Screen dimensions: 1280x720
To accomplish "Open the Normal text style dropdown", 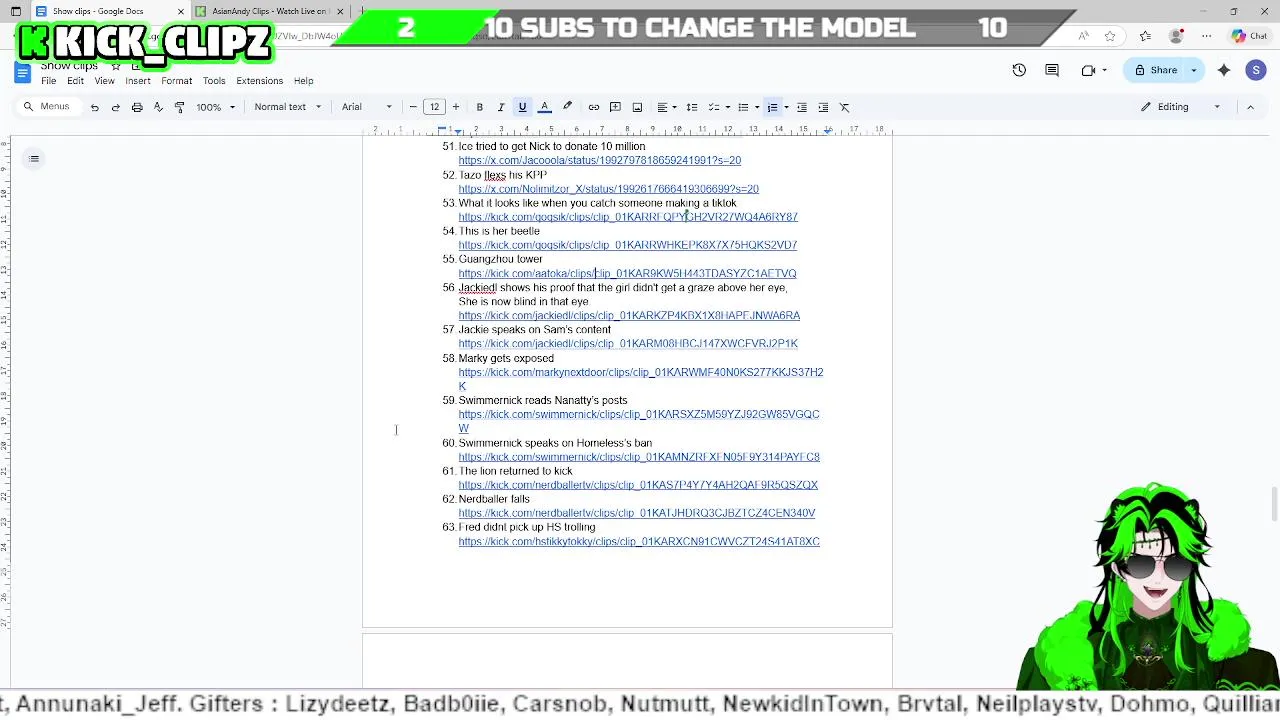I will coord(288,107).
